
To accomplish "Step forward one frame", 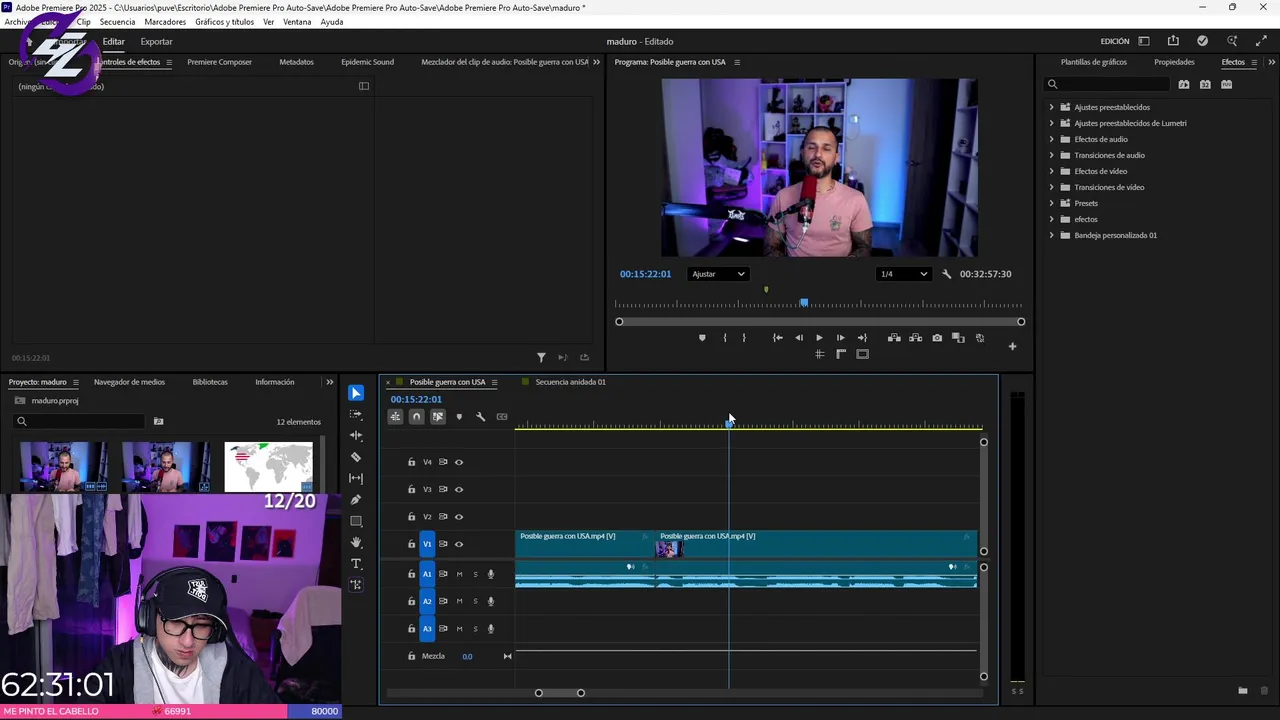I will [x=840, y=338].
